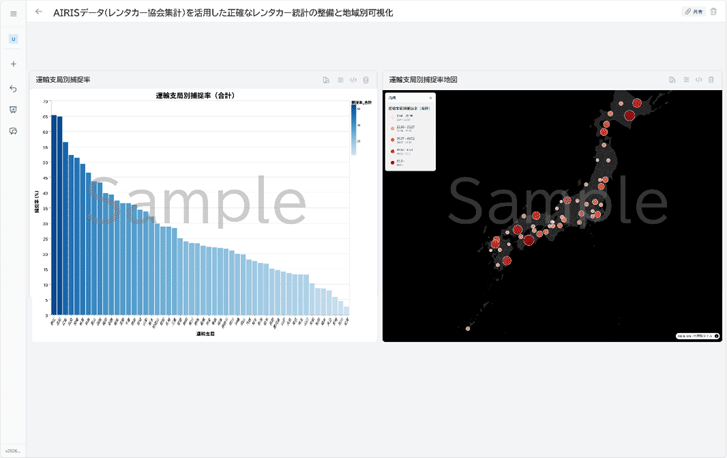View code for the bar chart panel
727x458 pixels.
point(353,80)
